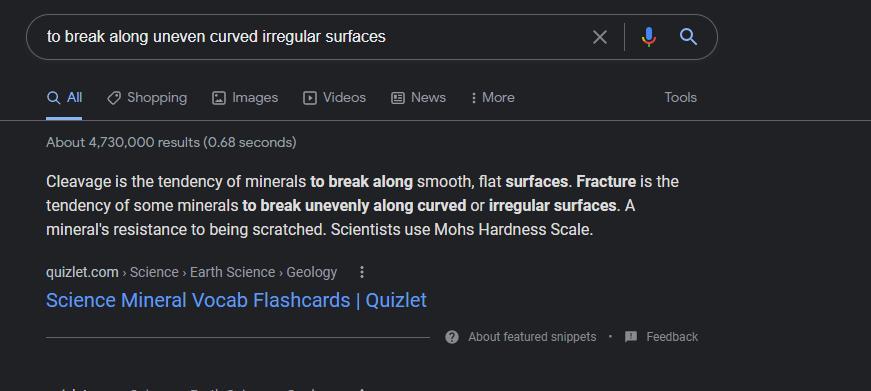The image size is (871, 391).
Task: Click the News newspaper icon
Action: pos(398,98)
